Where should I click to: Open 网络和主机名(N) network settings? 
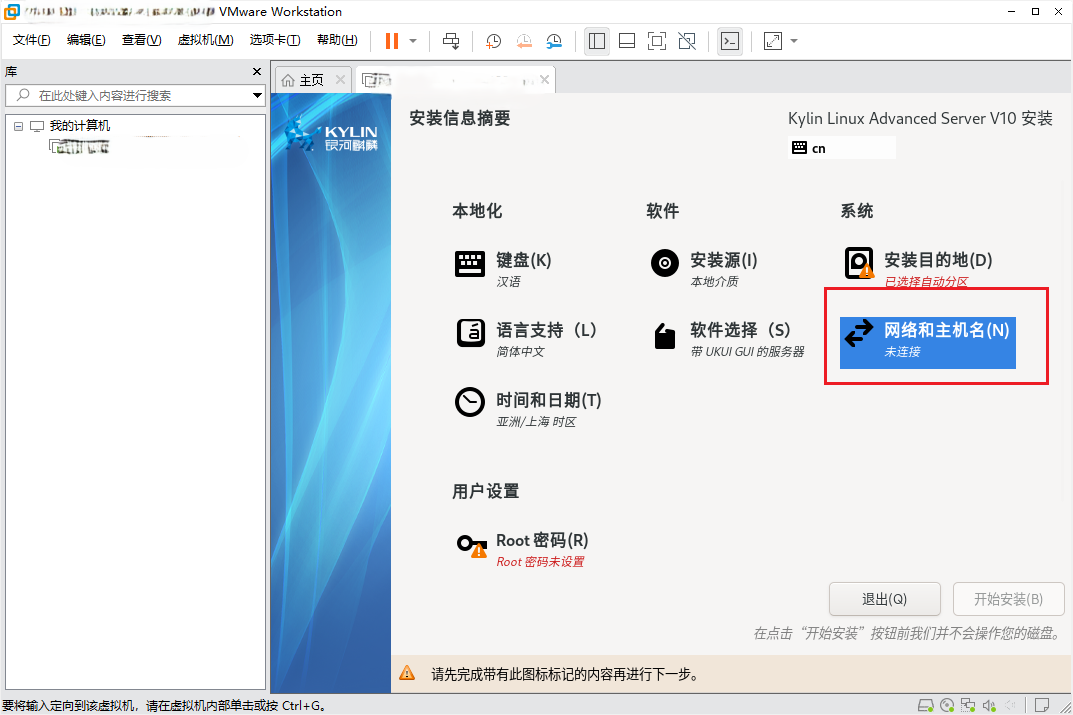click(928, 343)
